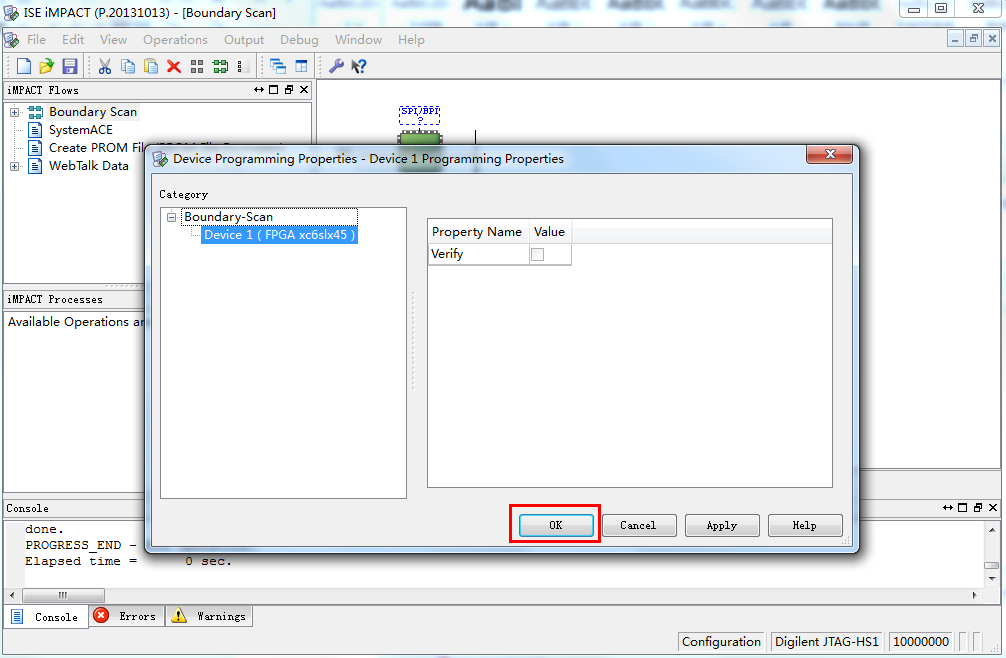Click the console horizontal scrollbar thumb
The height and width of the screenshot is (658, 1006).
(63, 595)
